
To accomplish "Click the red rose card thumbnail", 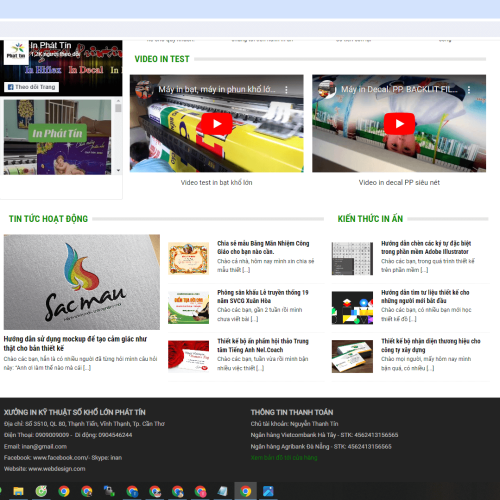I will 188,356.
